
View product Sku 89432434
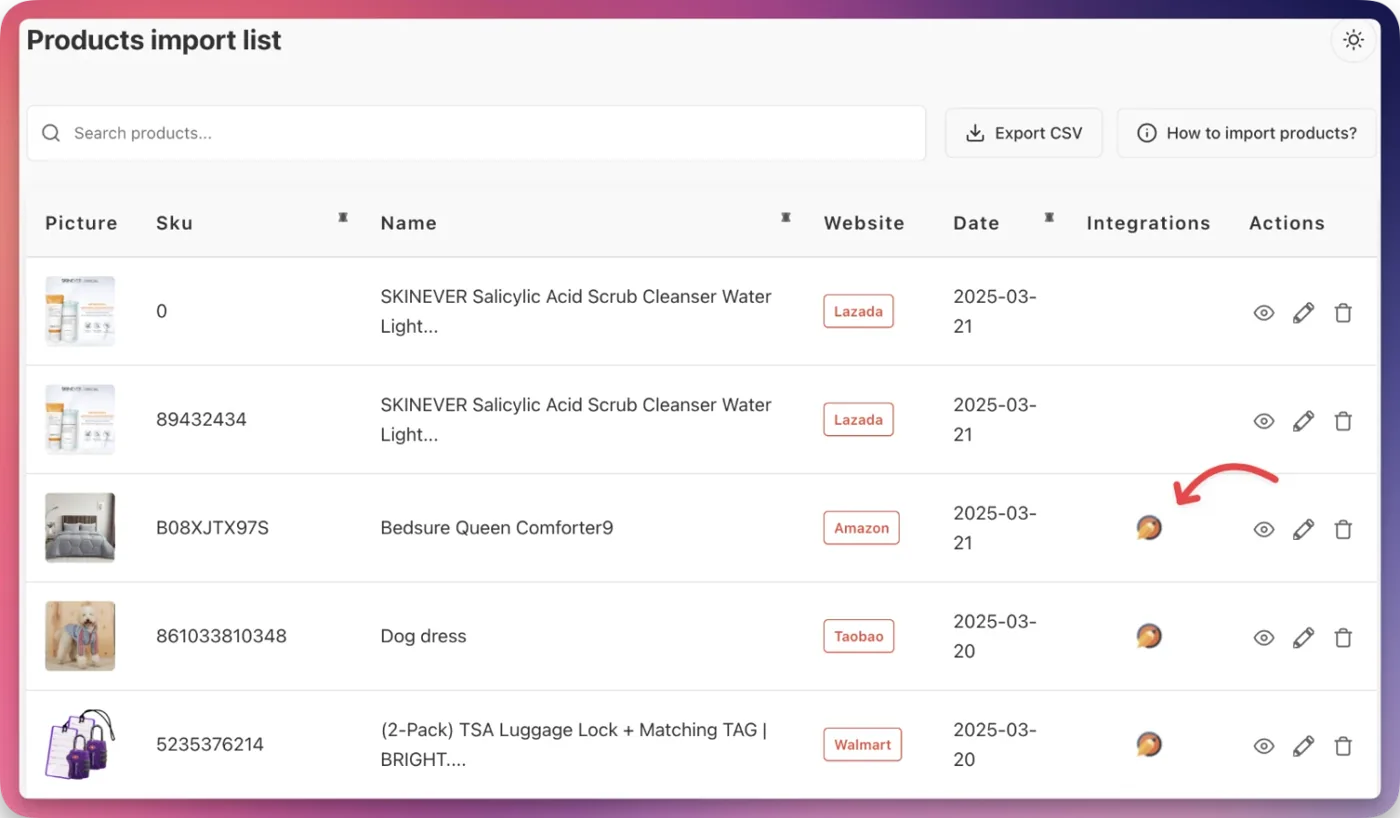pos(1264,421)
